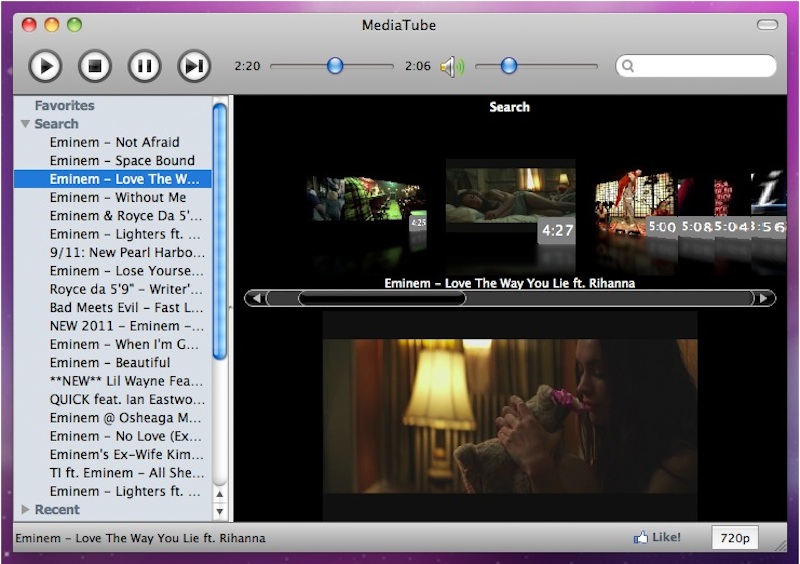Image resolution: width=800 pixels, height=564 pixels.
Task: Click the Stop playback button
Action: click(94, 67)
